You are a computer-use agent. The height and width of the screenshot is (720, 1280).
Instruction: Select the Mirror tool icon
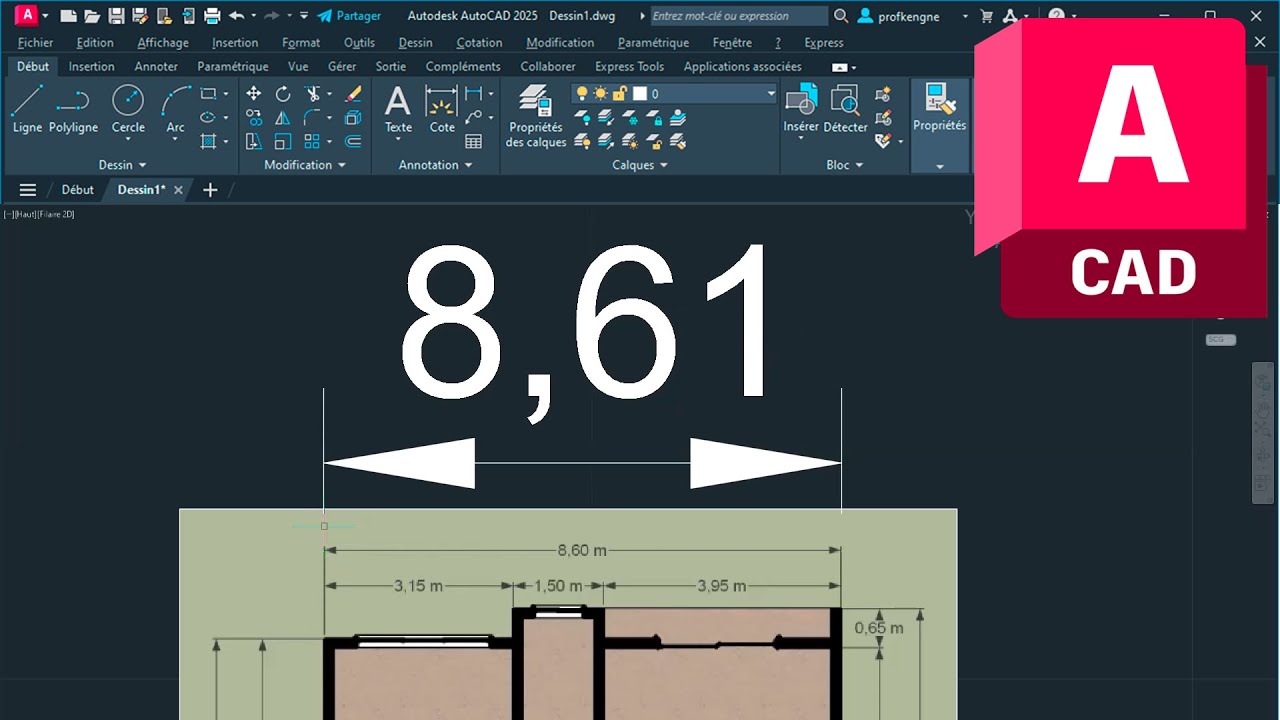283,118
